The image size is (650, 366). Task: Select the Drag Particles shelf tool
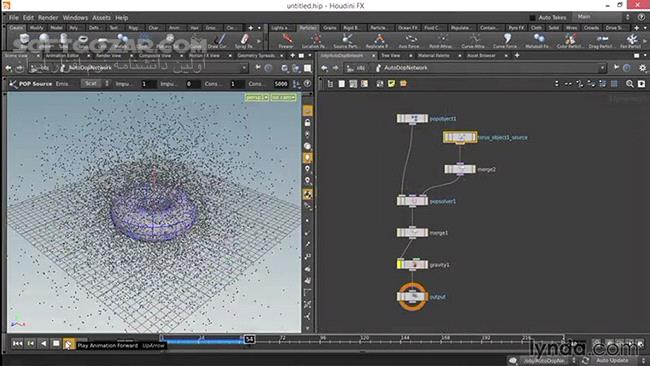point(601,41)
